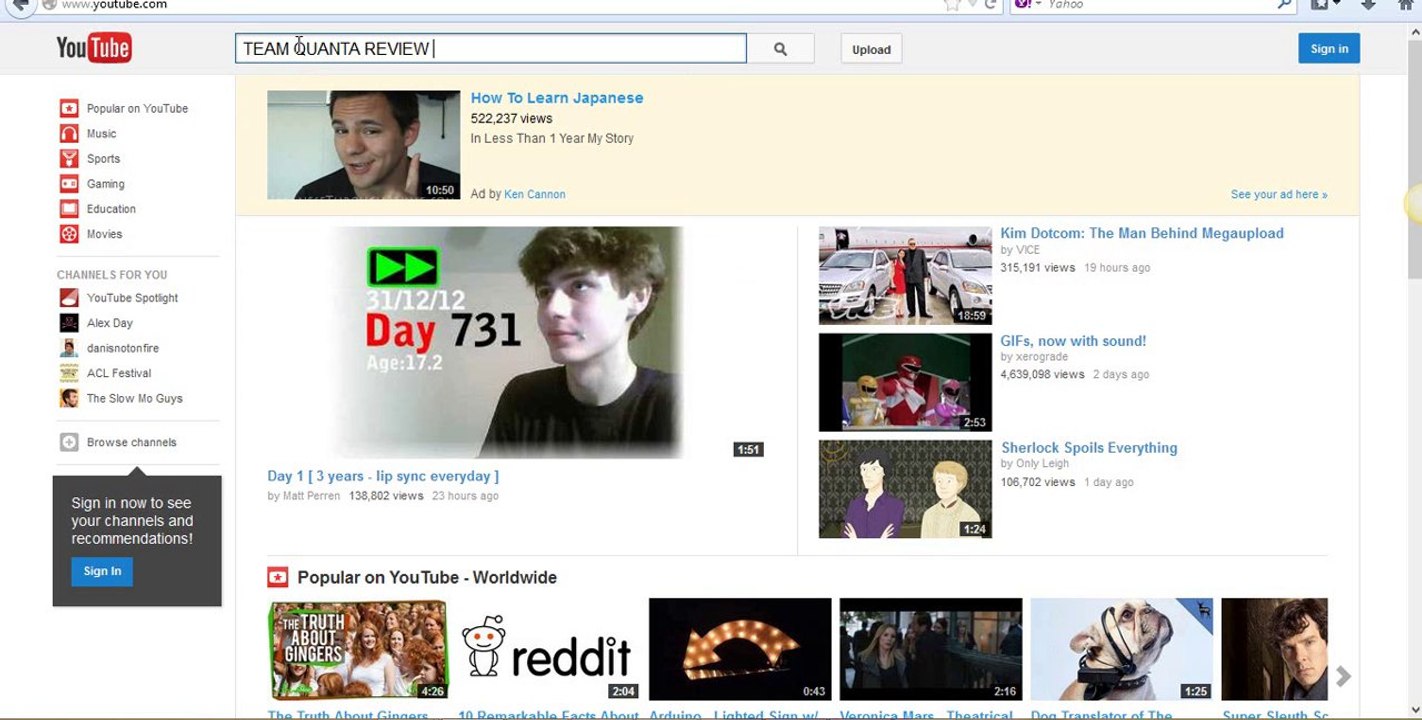Click the blue Sign in button at top right
This screenshot has height=720, width=1422.
1329,48
